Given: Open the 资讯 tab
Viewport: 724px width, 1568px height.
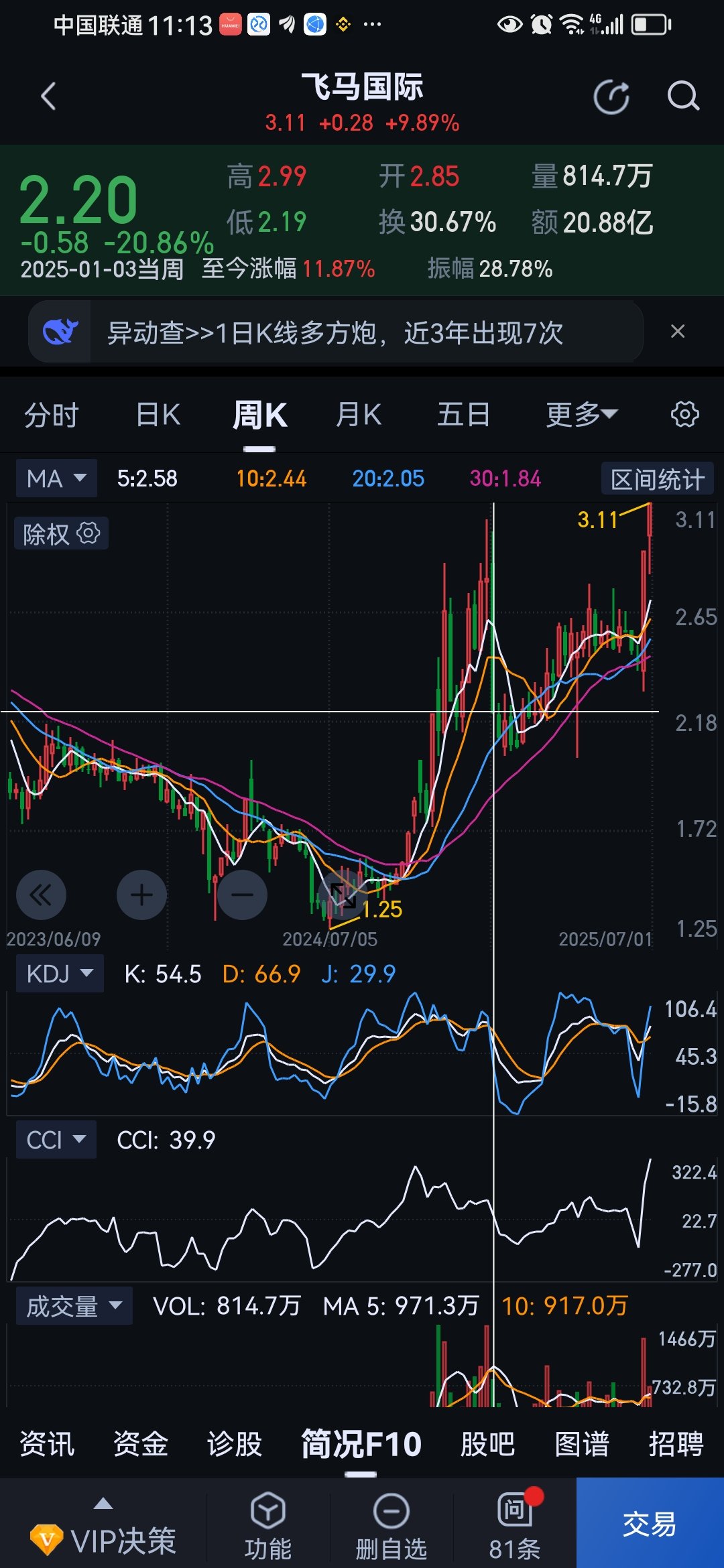Looking at the screenshot, I should click(x=47, y=1443).
